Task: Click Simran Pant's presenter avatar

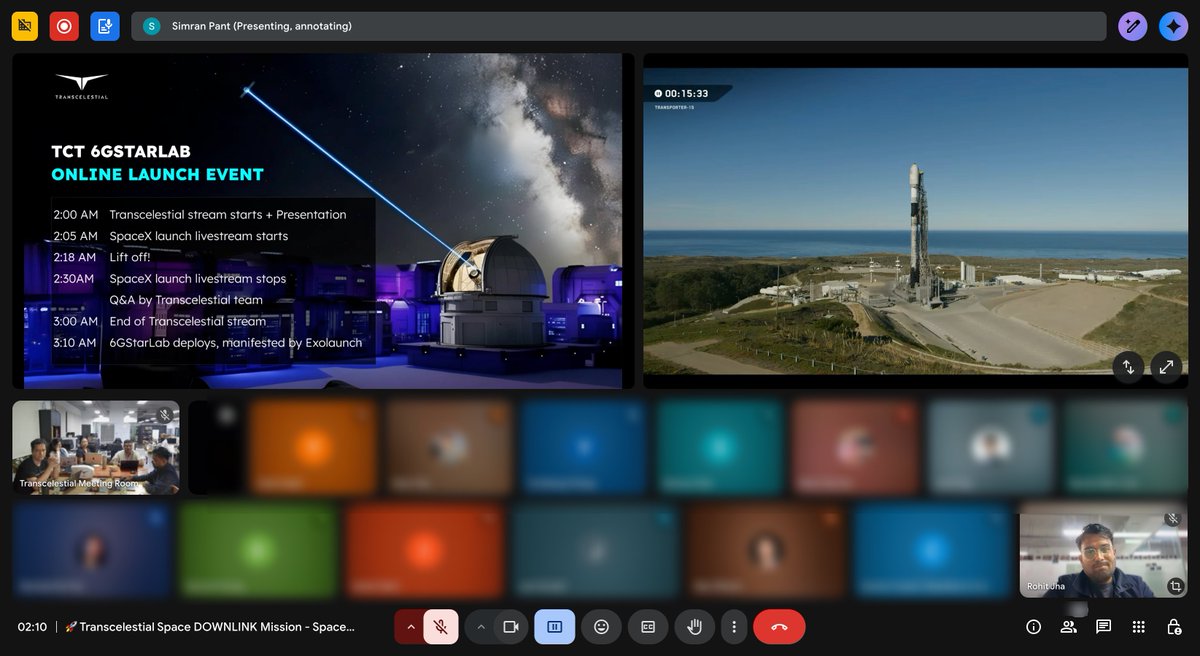Action: [152, 26]
